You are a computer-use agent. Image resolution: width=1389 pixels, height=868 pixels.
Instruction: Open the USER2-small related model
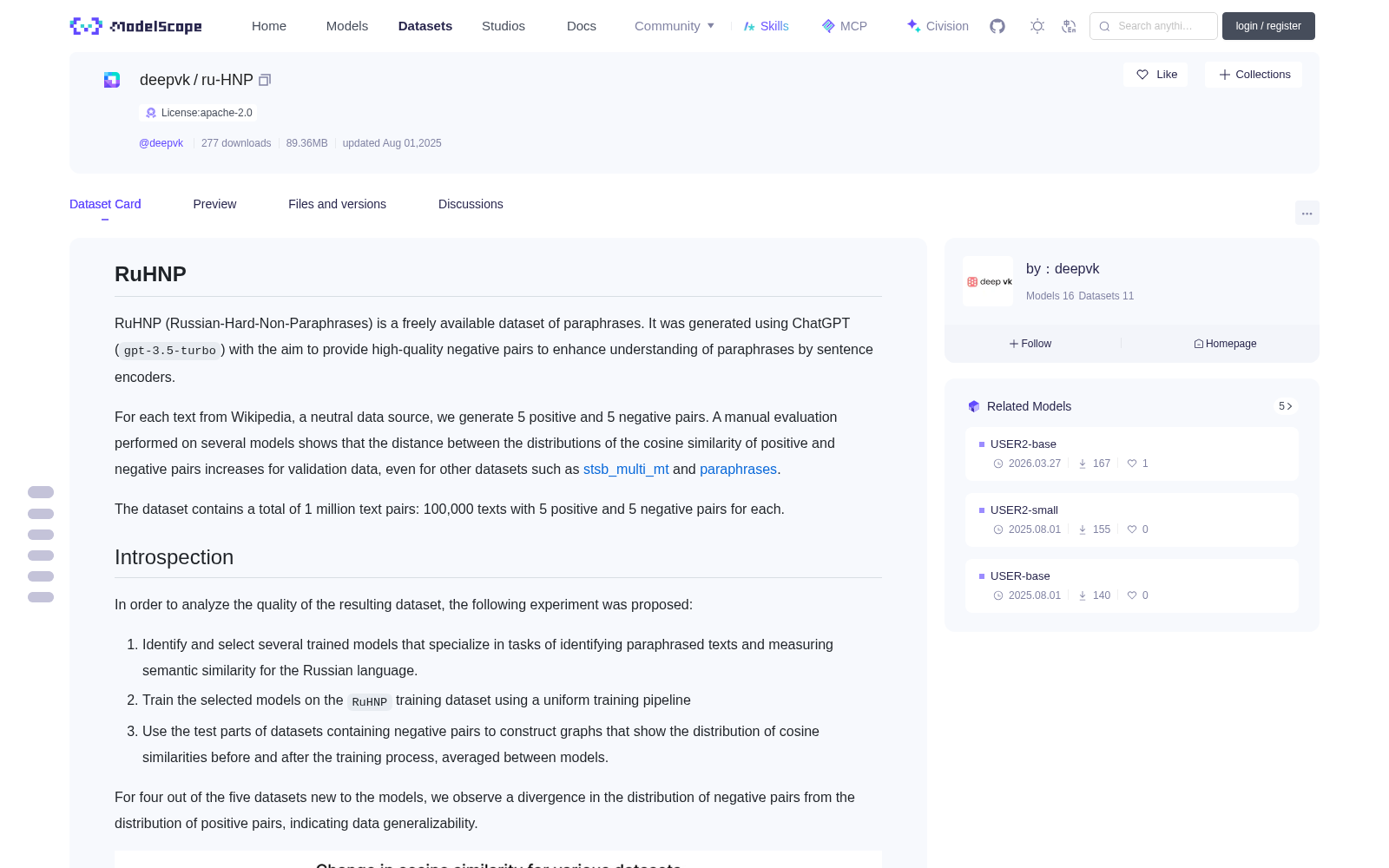pyautogui.click(x=1132, y=520)
